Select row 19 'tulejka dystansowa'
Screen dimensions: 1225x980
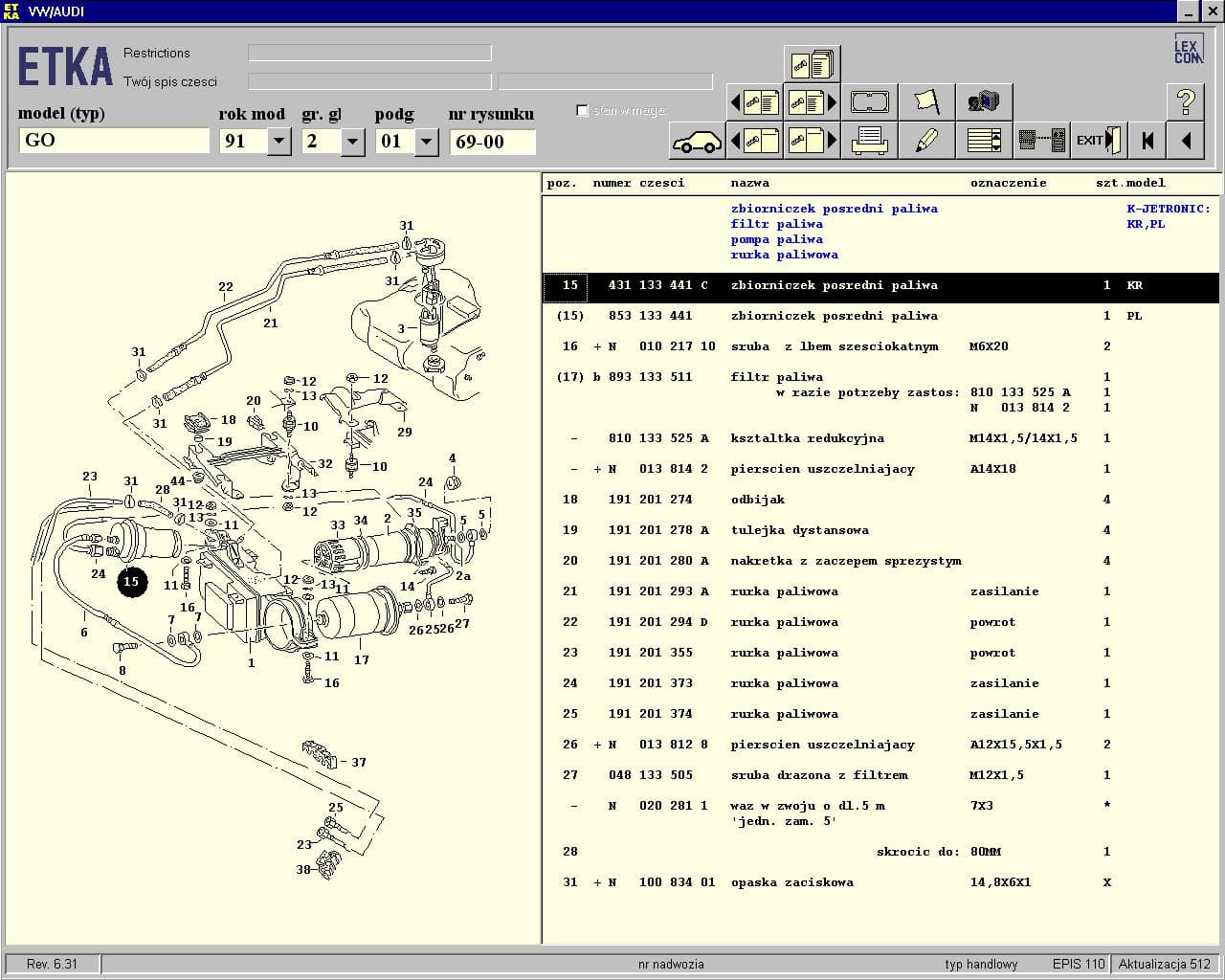[880, 530]
